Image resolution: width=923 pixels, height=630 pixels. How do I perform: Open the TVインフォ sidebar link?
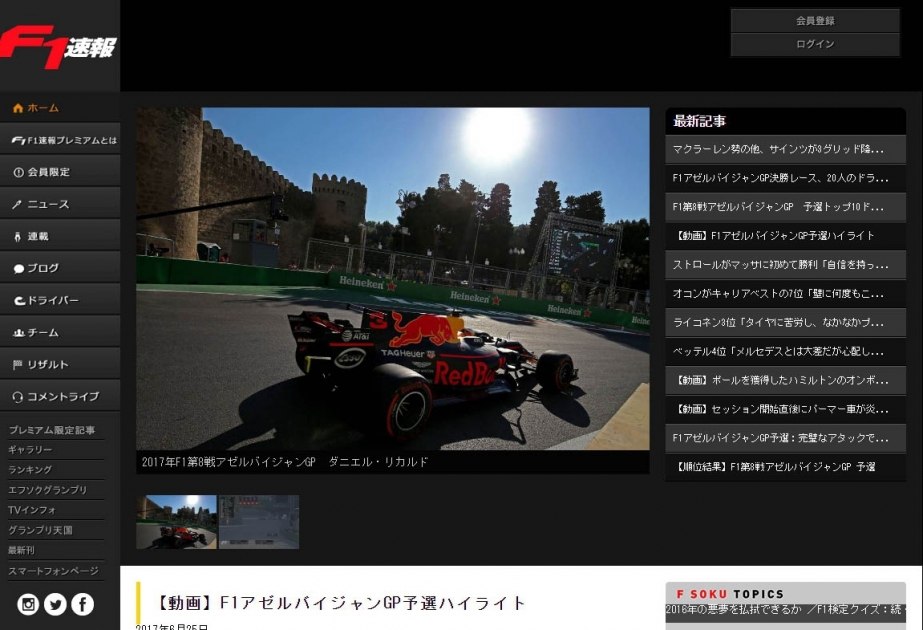[x=32, y=510]
